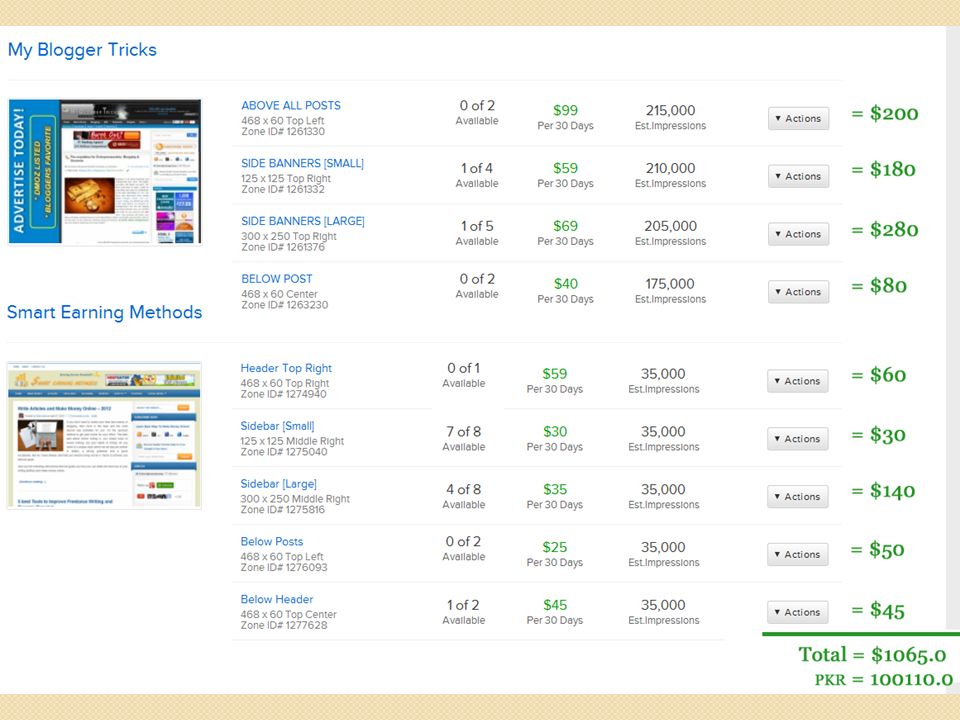Select the $25 price for Below Posts
The image size is (960, 720).
[x=555, y=547]
